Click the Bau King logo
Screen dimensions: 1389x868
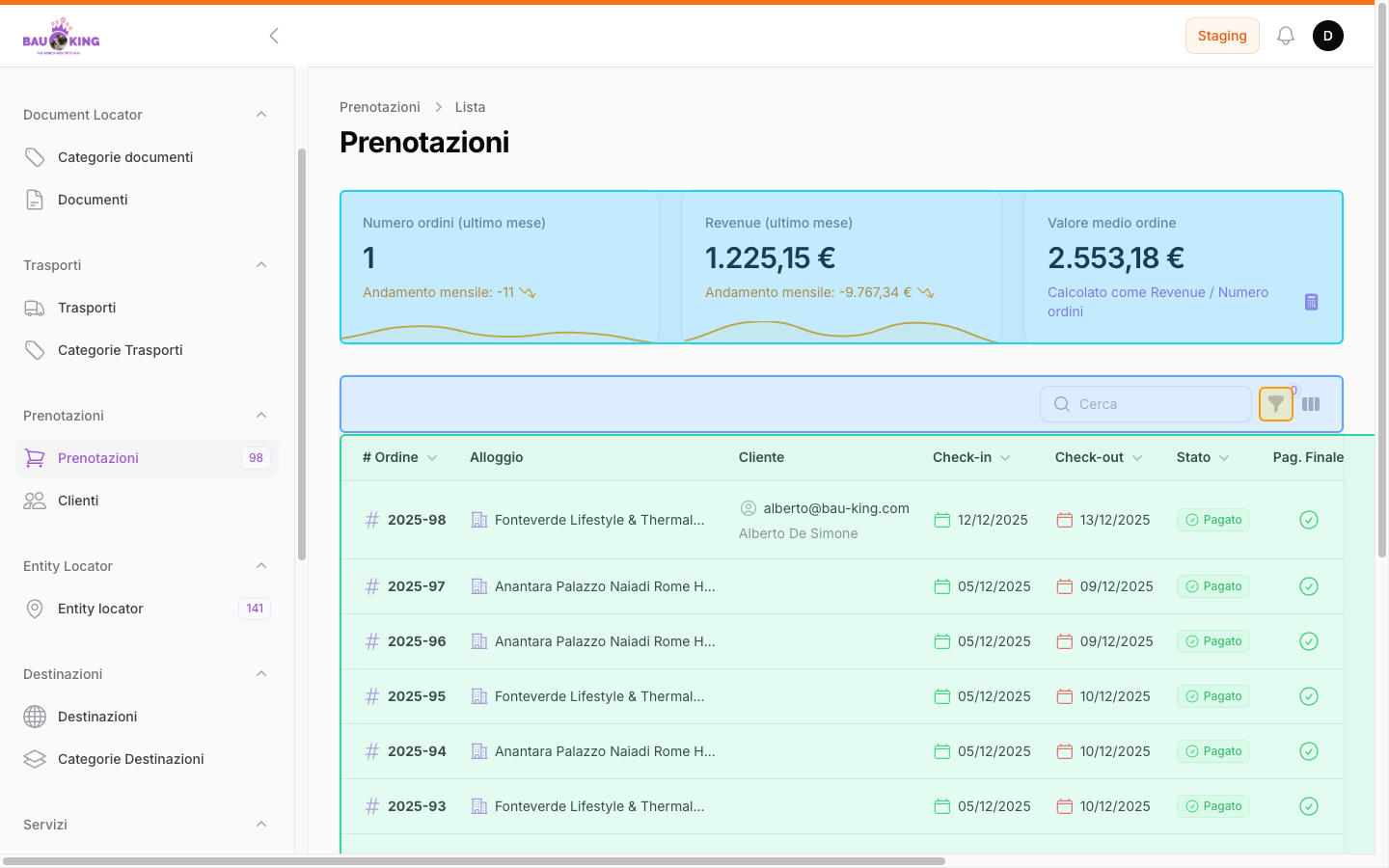click(61, 37)
